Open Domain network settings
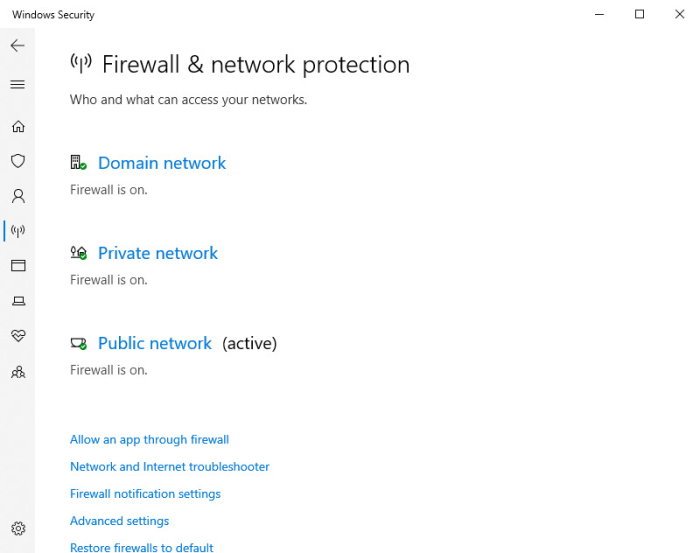 (x=162, y=163)
